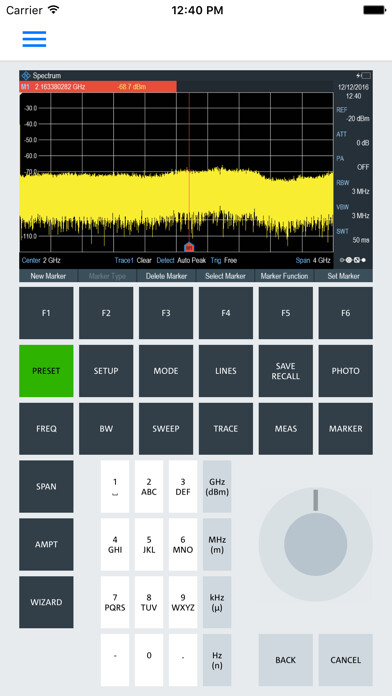Tap keypad key 9 WXYZ
The height and width of the screenshot is (696, 392).
click(x=183, y=602)
